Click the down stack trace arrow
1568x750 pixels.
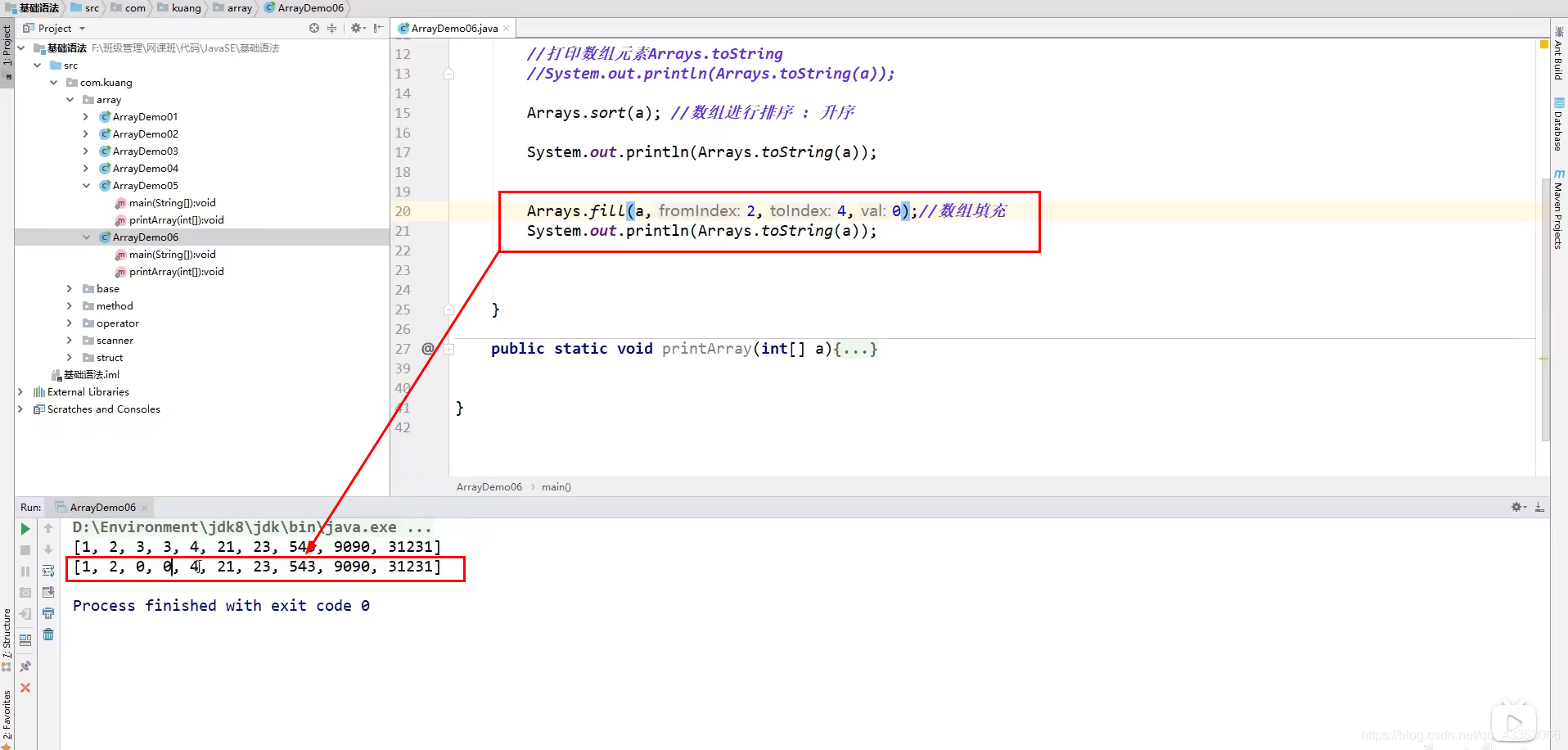(48, 549)
